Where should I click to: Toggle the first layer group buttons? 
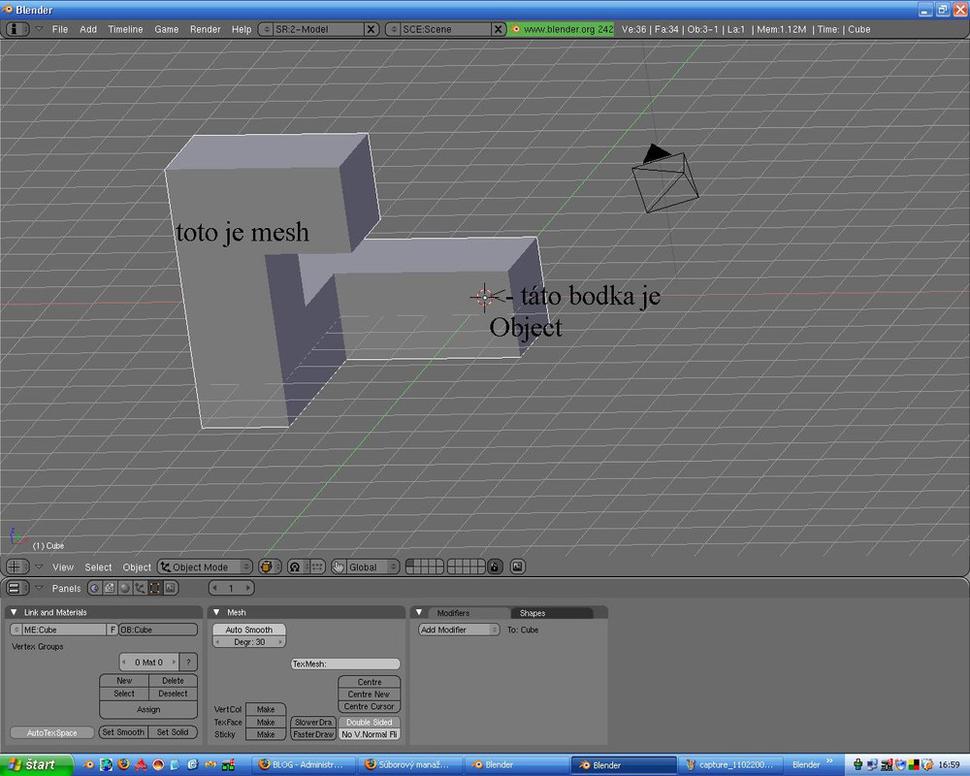(424, 567)
